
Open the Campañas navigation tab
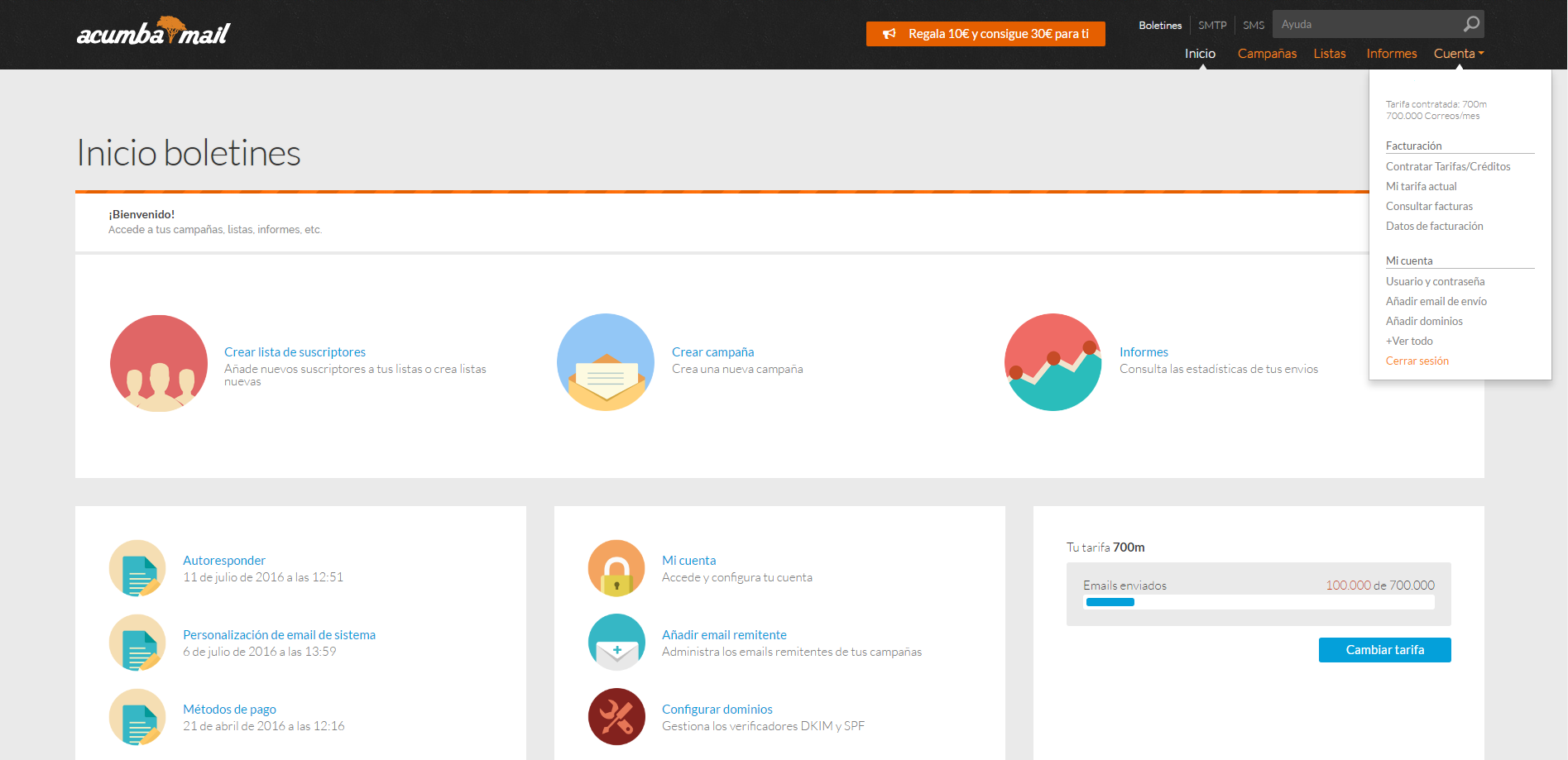coord(1267,54)
